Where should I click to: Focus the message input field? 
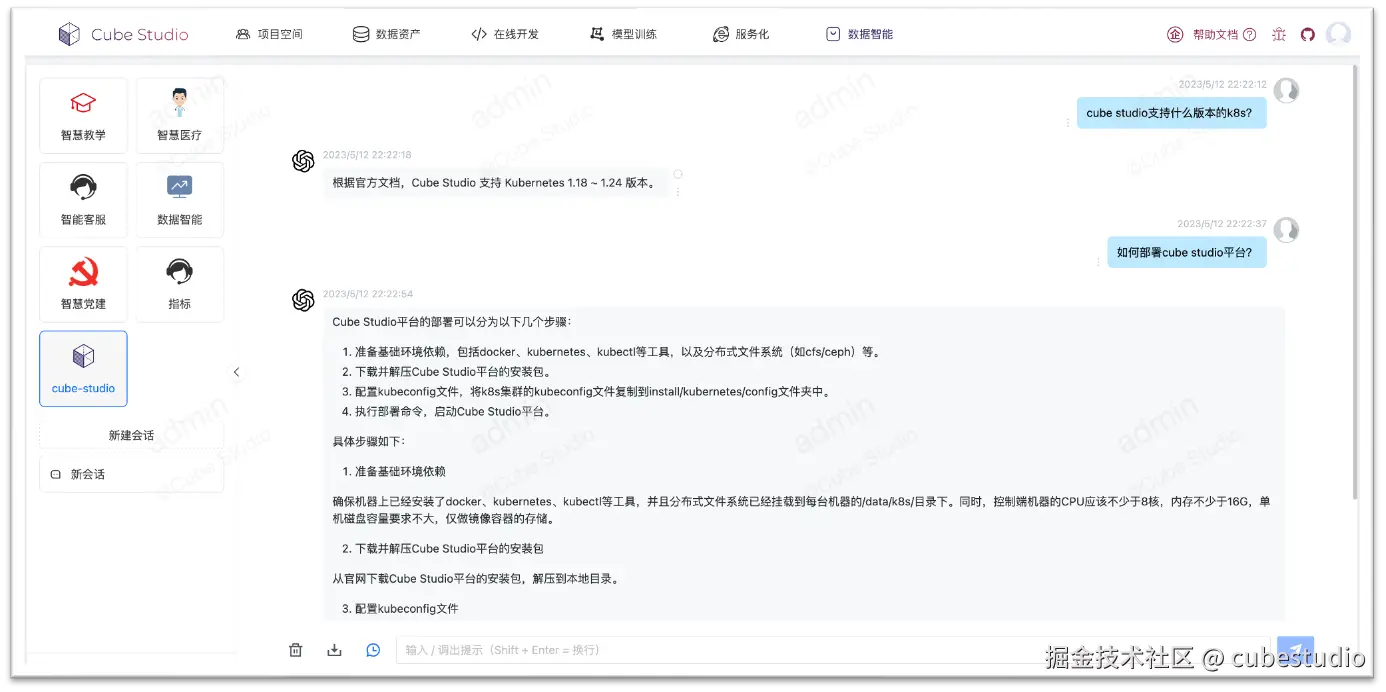click(x=833, y=650)
